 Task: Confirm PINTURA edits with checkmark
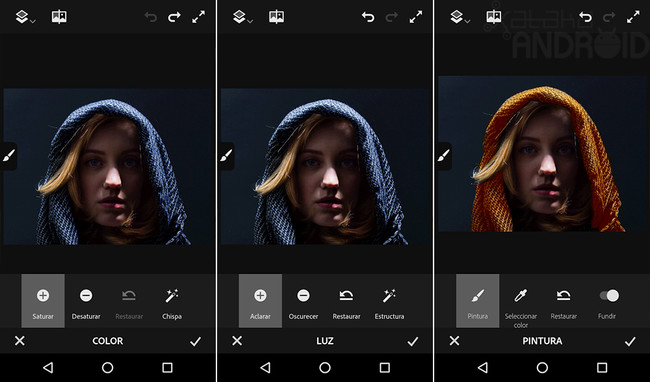pos(630,341)
